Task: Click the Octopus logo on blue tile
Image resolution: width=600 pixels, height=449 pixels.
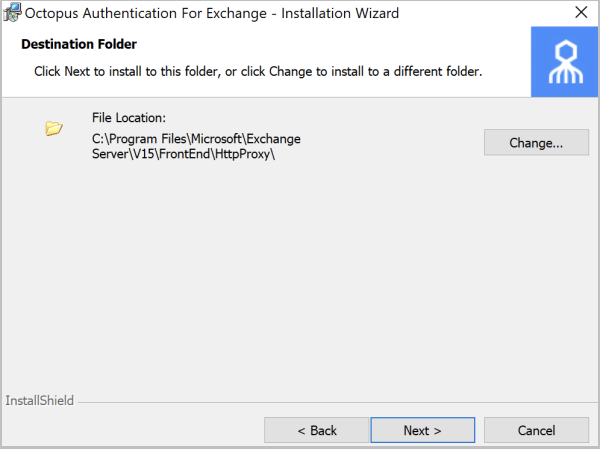Action: click(x=566, y=62)
